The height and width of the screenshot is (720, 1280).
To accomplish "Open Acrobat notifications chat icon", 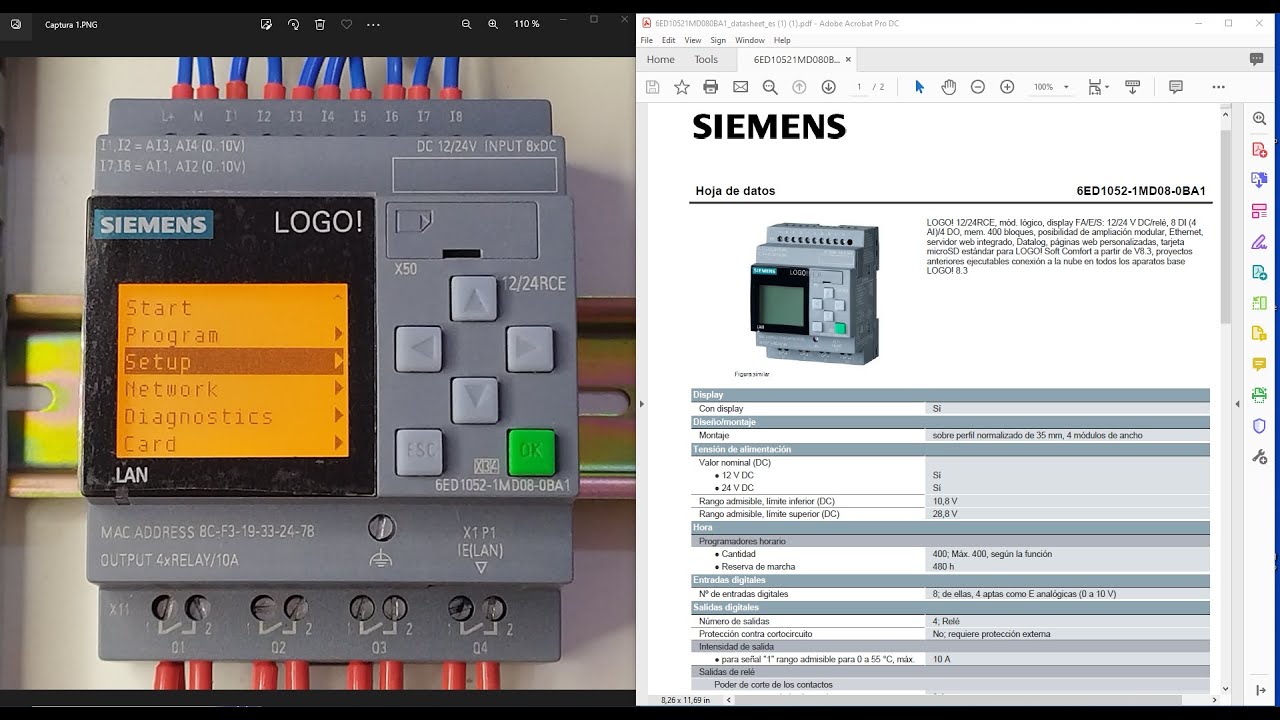I will pos(1256,59).
